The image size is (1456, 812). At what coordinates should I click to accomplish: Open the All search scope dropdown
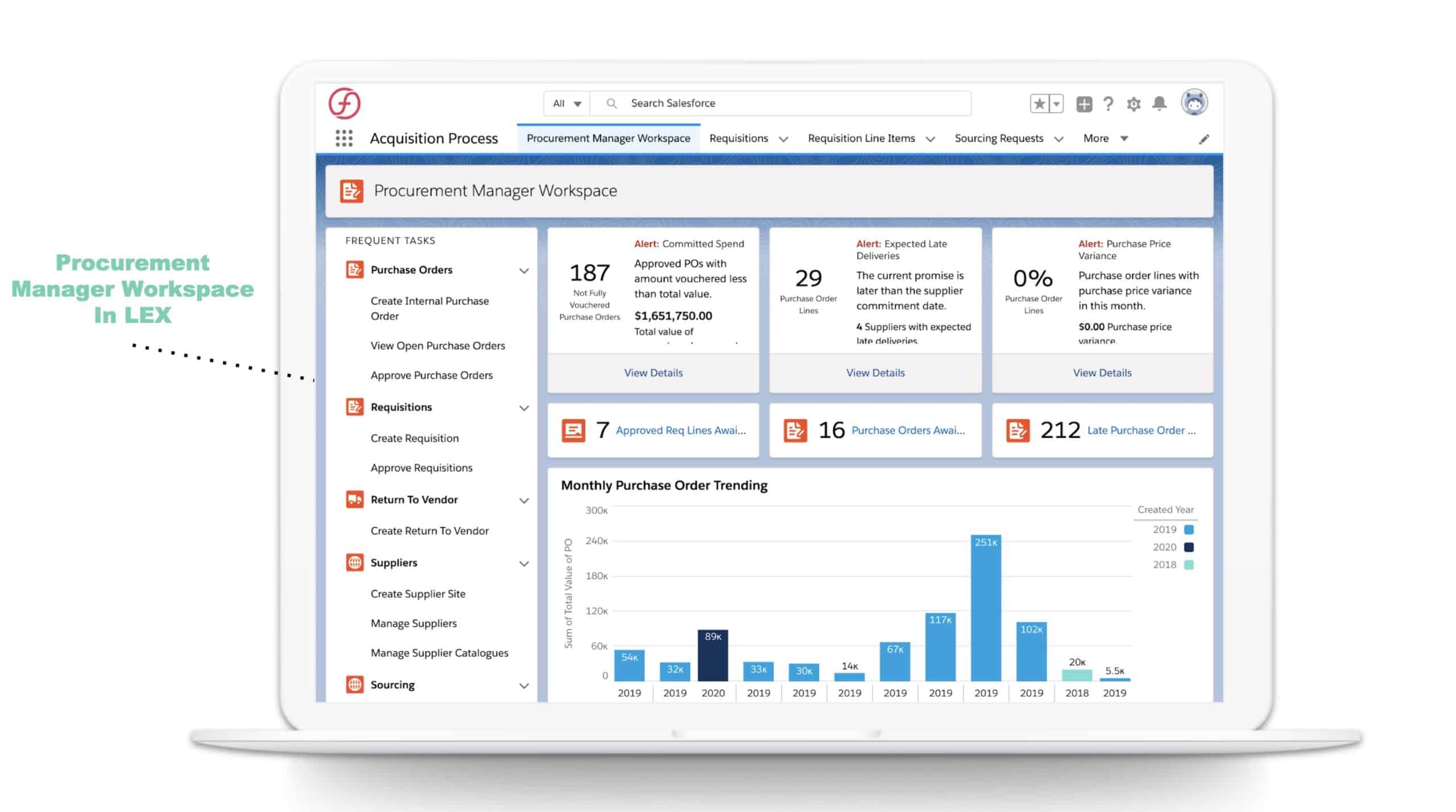(565, 103)
